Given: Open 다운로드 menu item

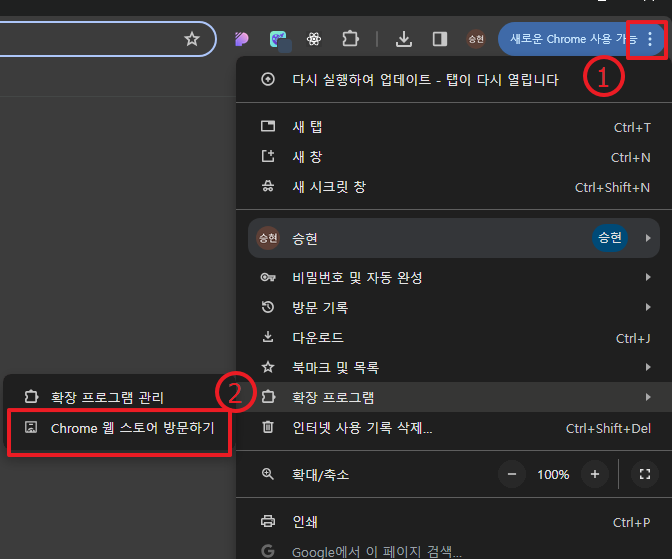Looking at the screenshot, I should [454, 337].
